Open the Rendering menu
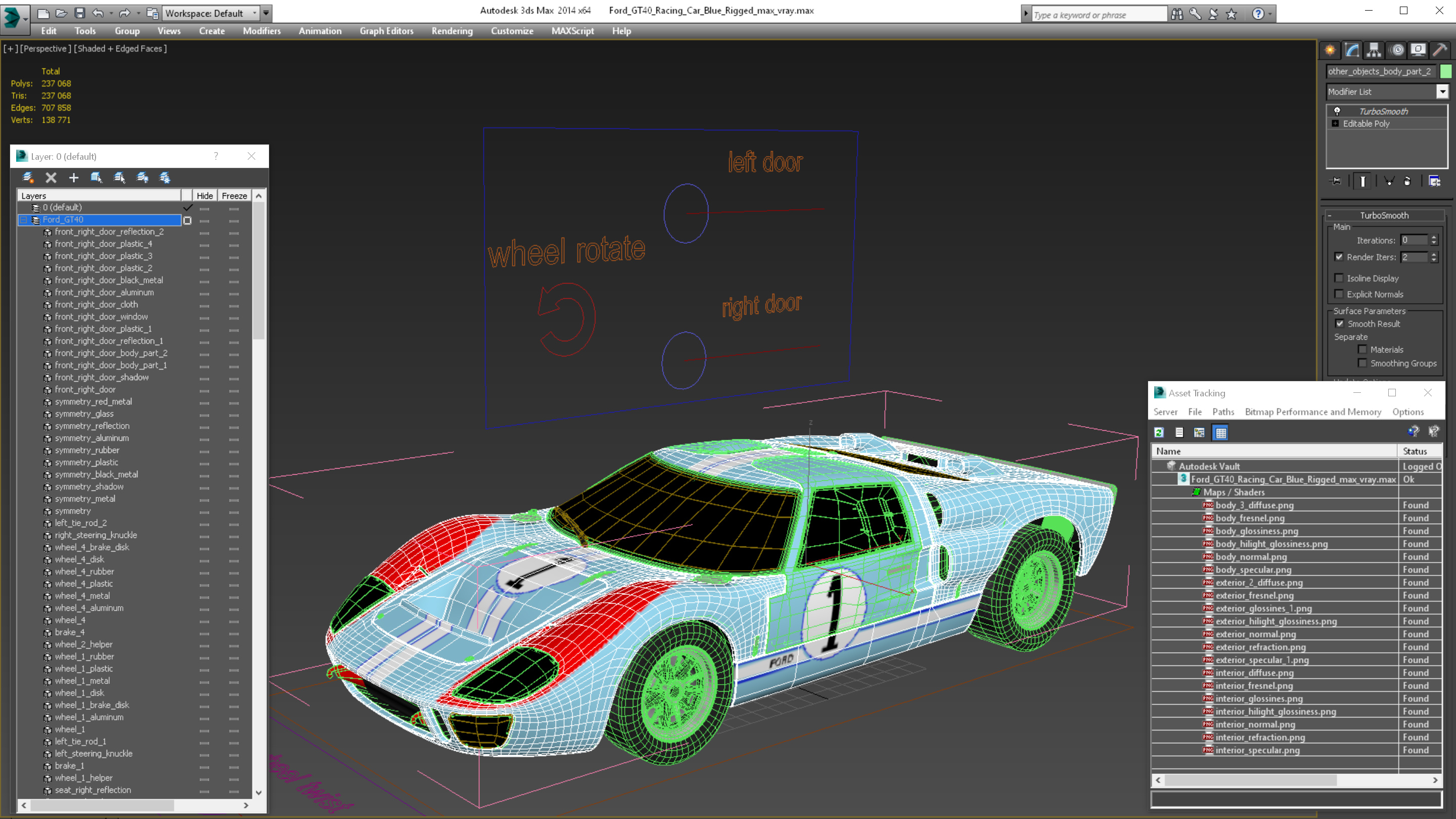 click(451, 31)
